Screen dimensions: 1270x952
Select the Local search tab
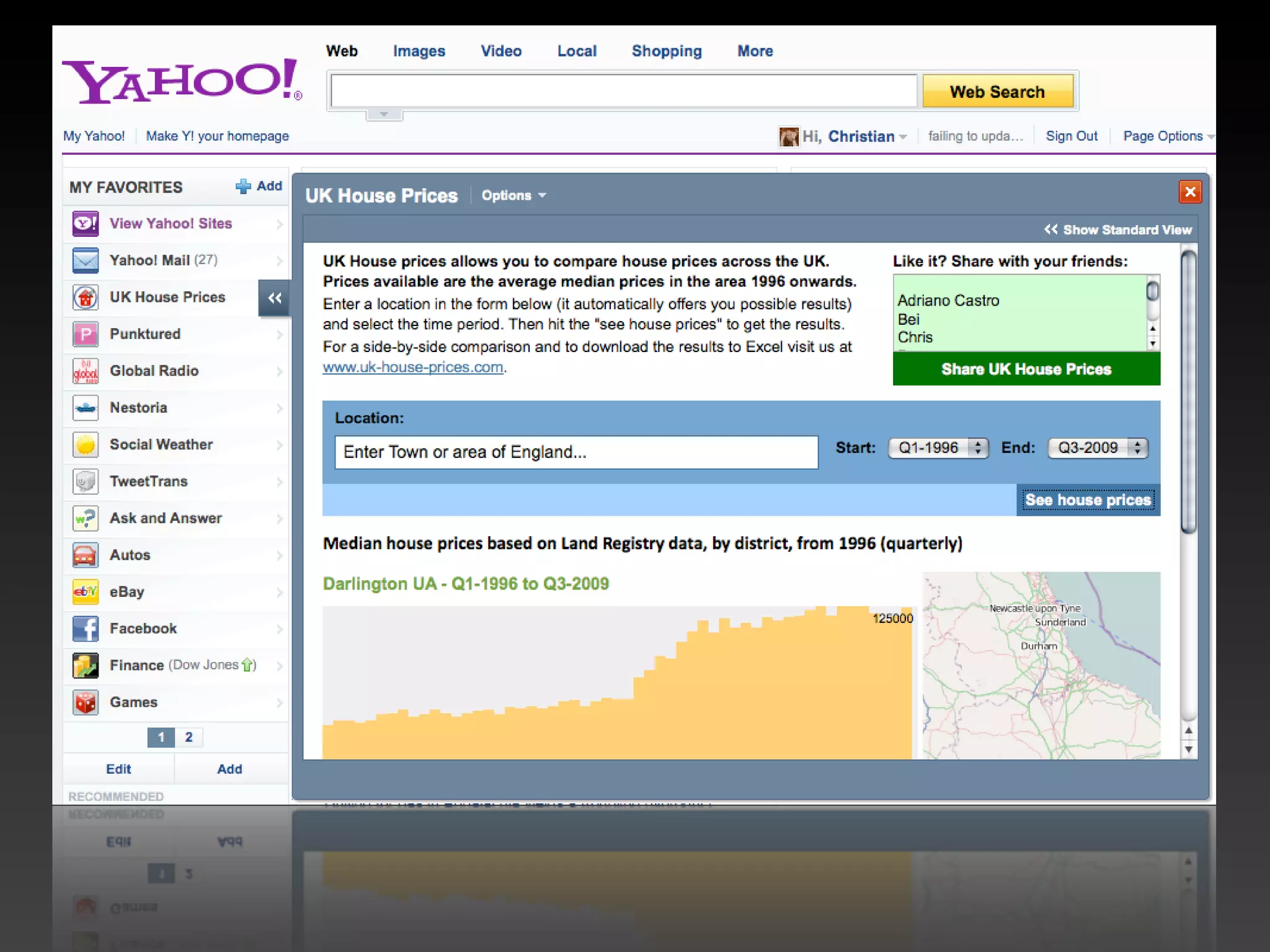[x=577, y=51]
